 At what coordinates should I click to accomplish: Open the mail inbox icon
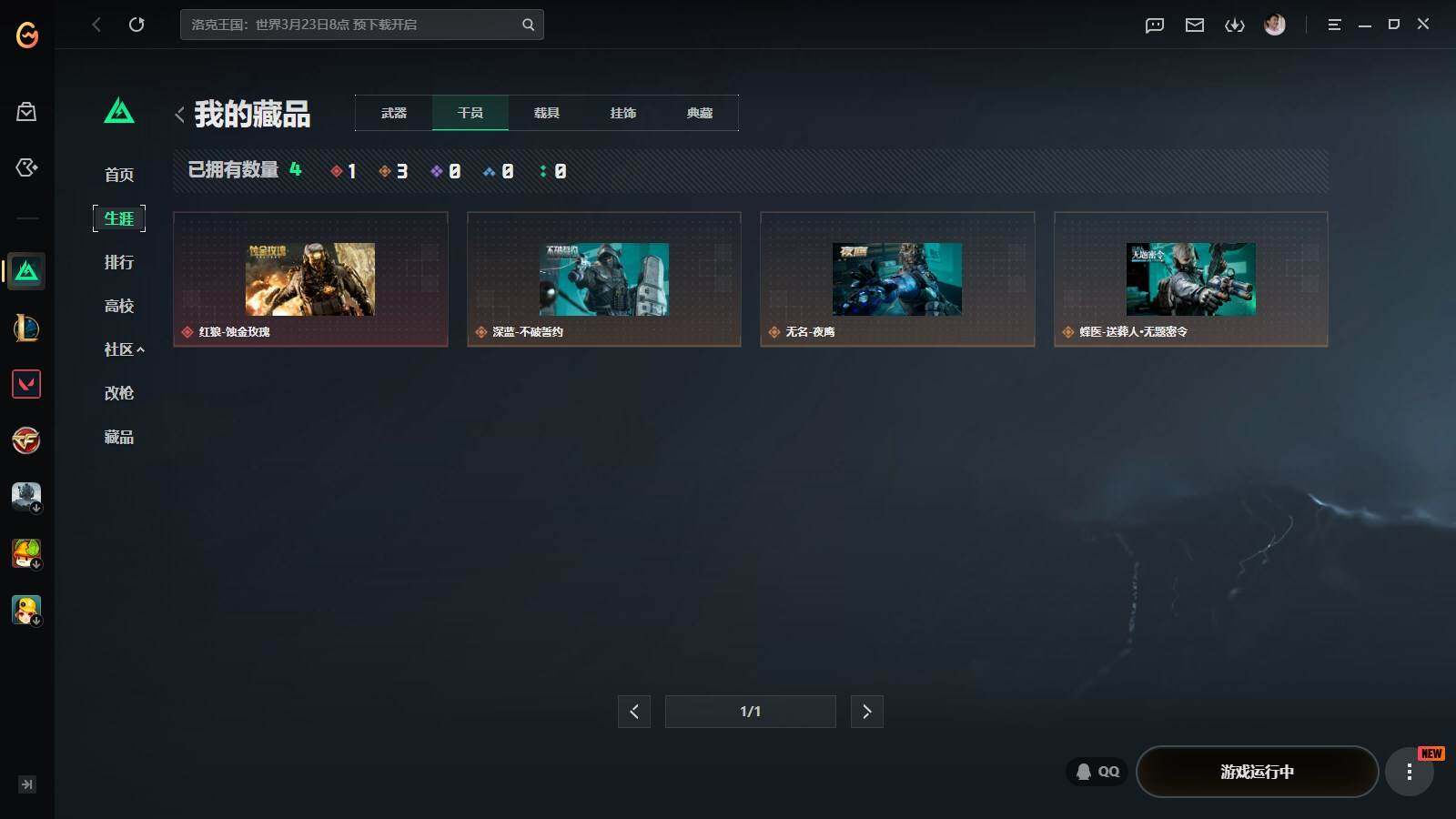pyautogui.click(x=1195, y=25)
